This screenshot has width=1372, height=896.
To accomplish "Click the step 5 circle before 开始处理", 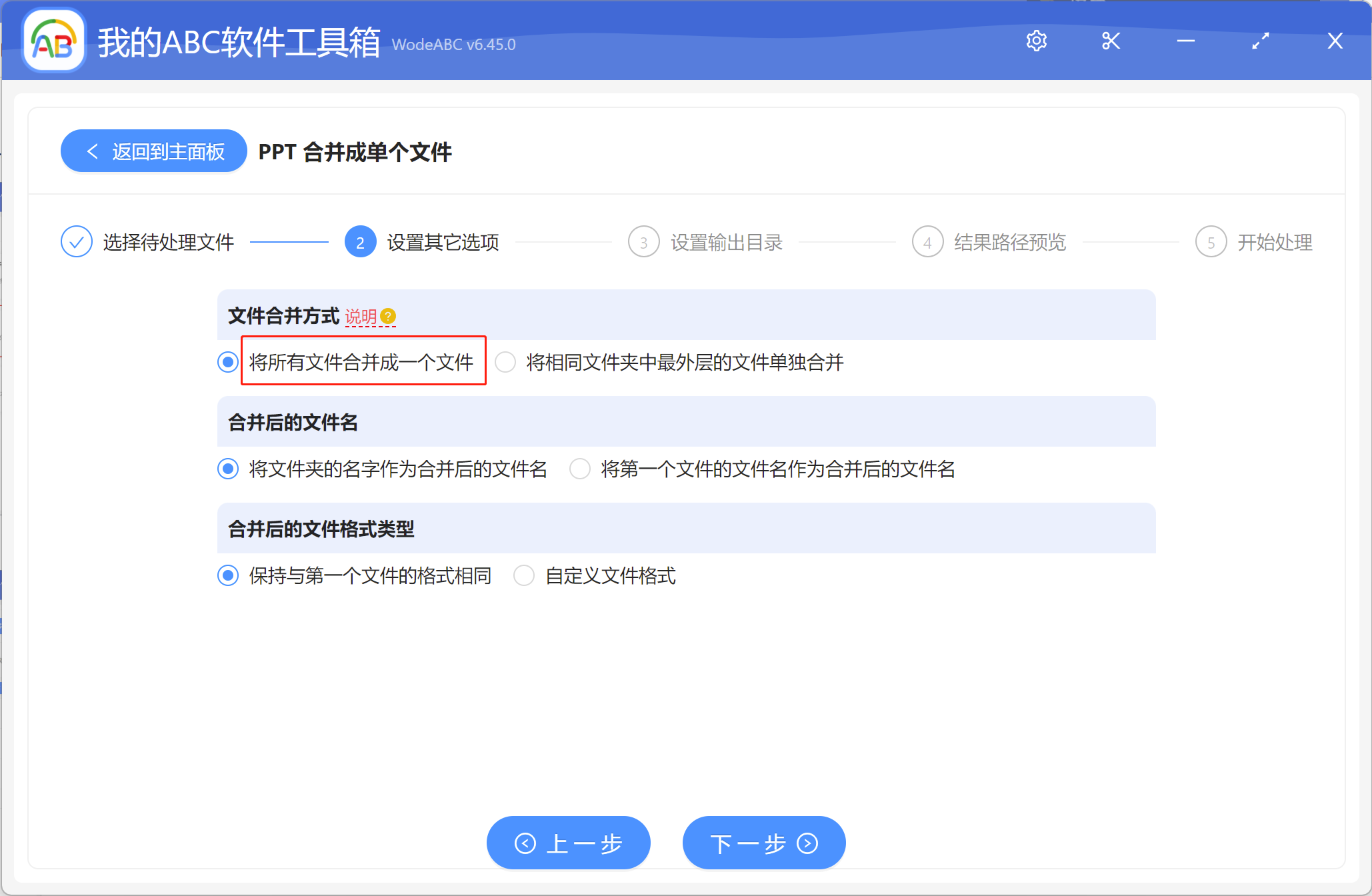I will (1211, 242).
